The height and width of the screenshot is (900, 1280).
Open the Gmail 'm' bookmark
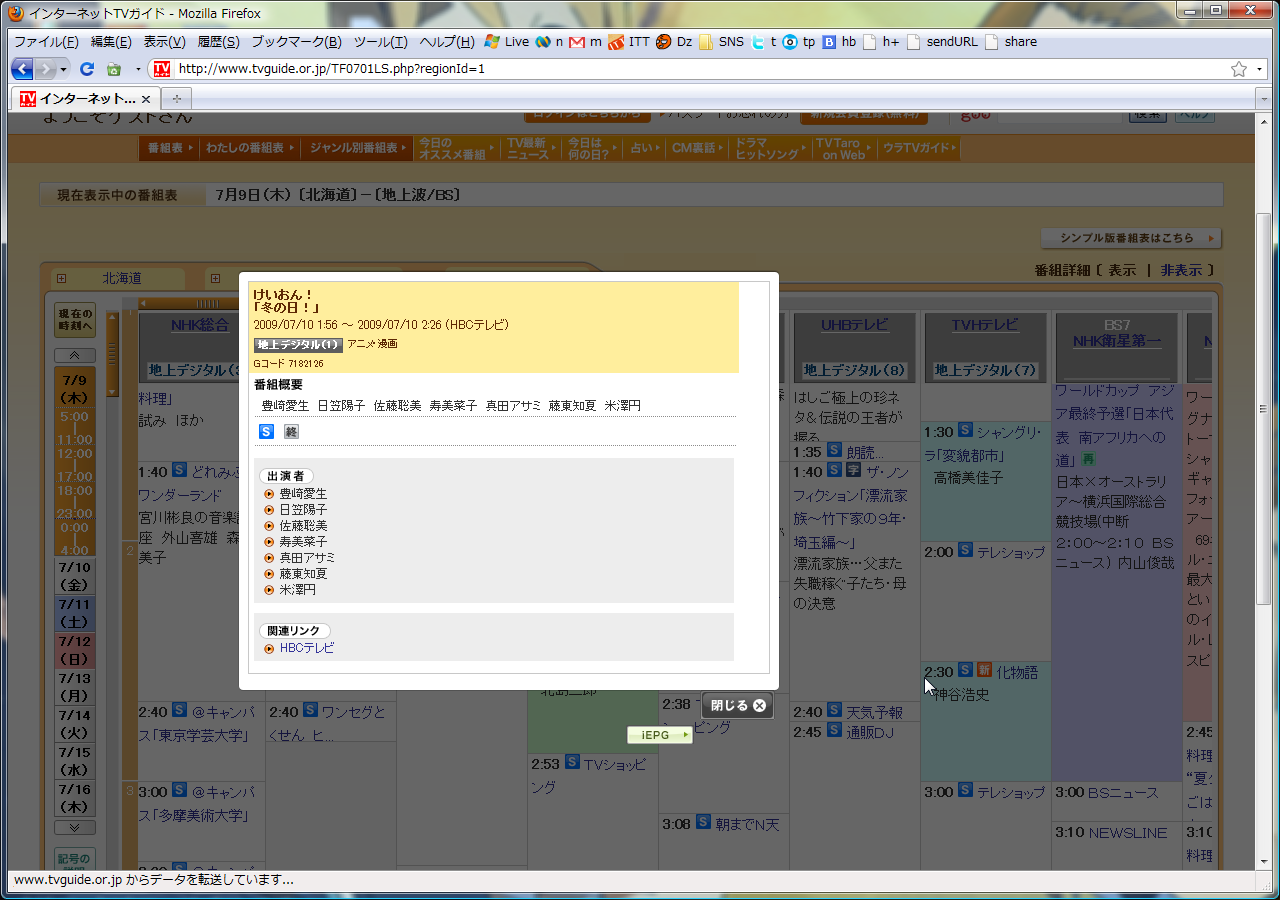585,42
